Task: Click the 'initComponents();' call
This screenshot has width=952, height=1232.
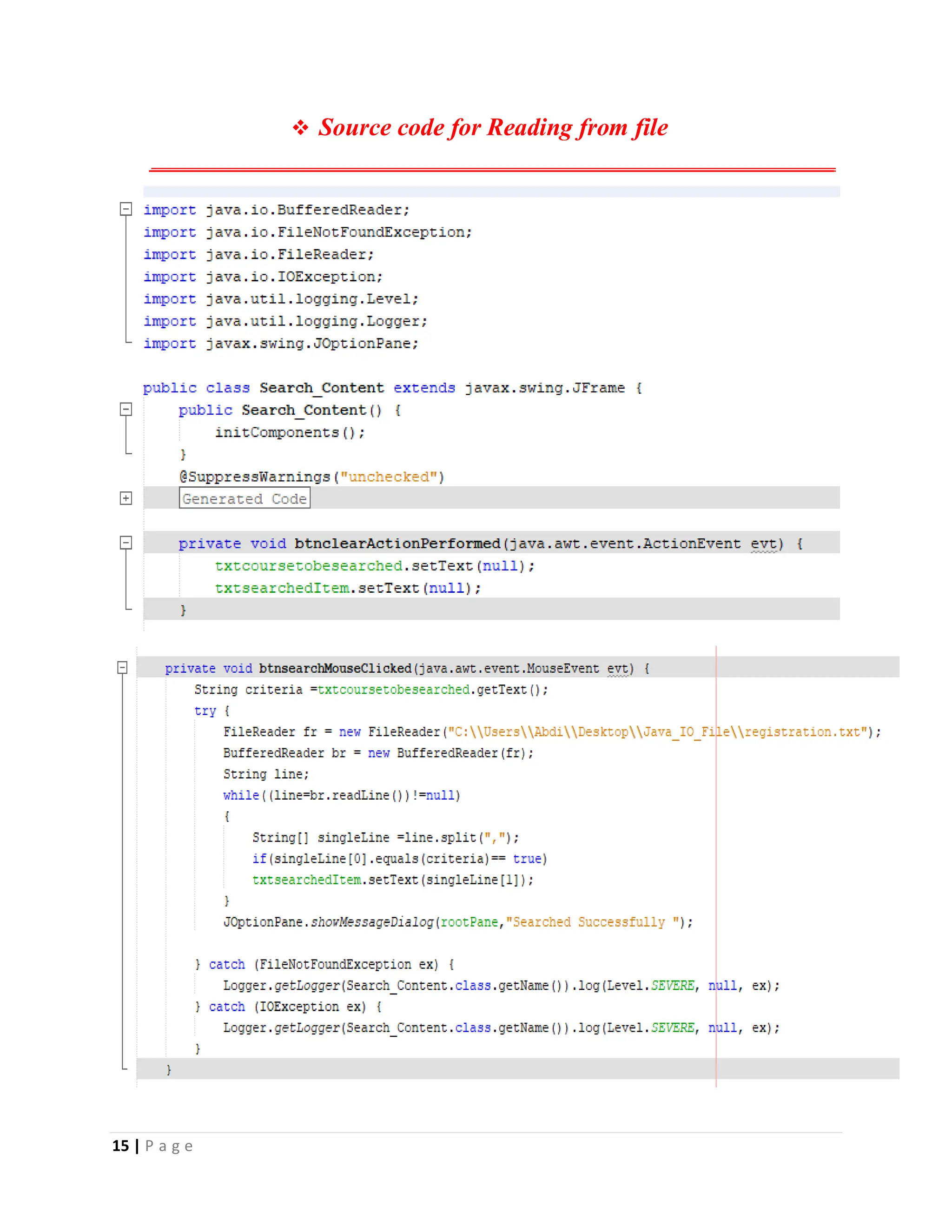Action: (x=290, y=433)
